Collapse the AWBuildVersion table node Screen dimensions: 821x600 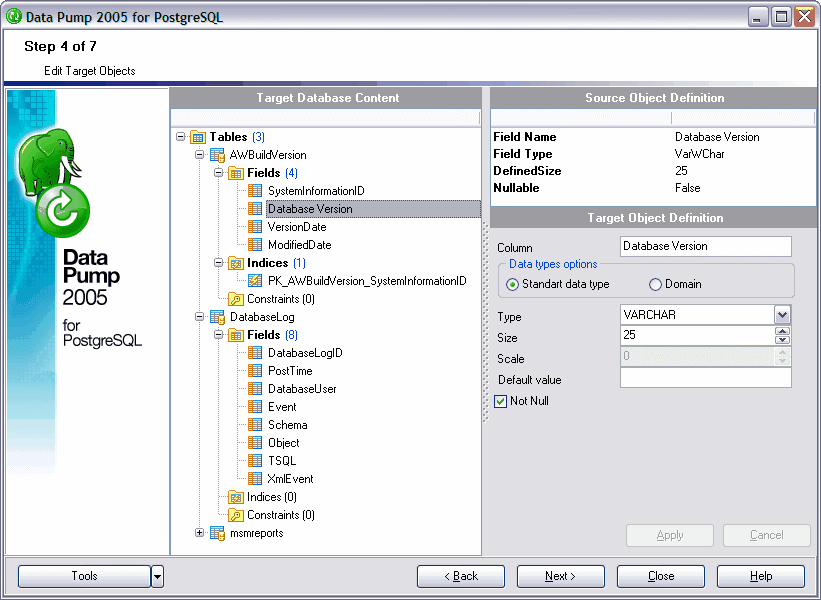coord(199,154)
